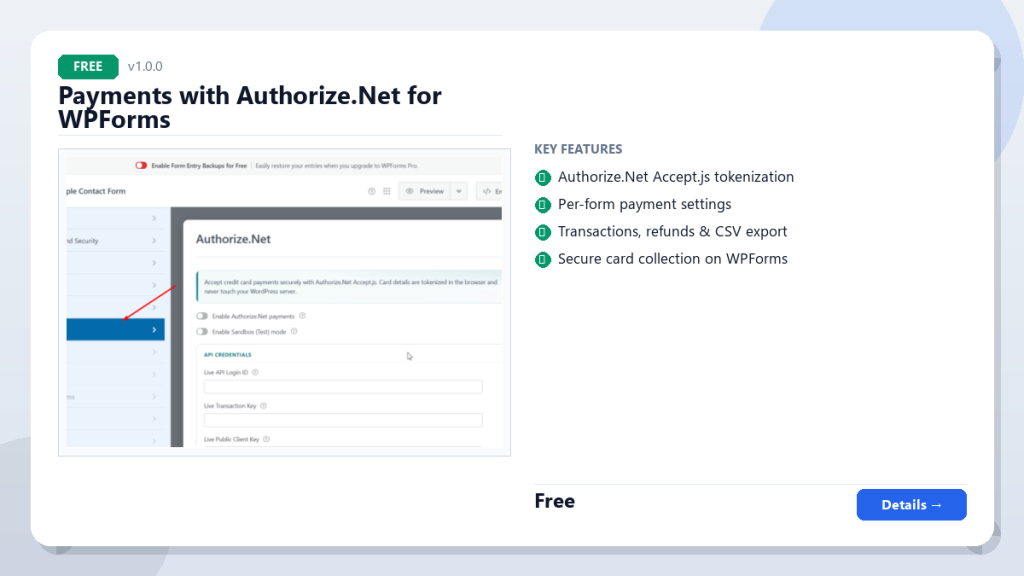Click the version label v1.0.0
This screenshot has height=576, width=1024.
point(145,67)
